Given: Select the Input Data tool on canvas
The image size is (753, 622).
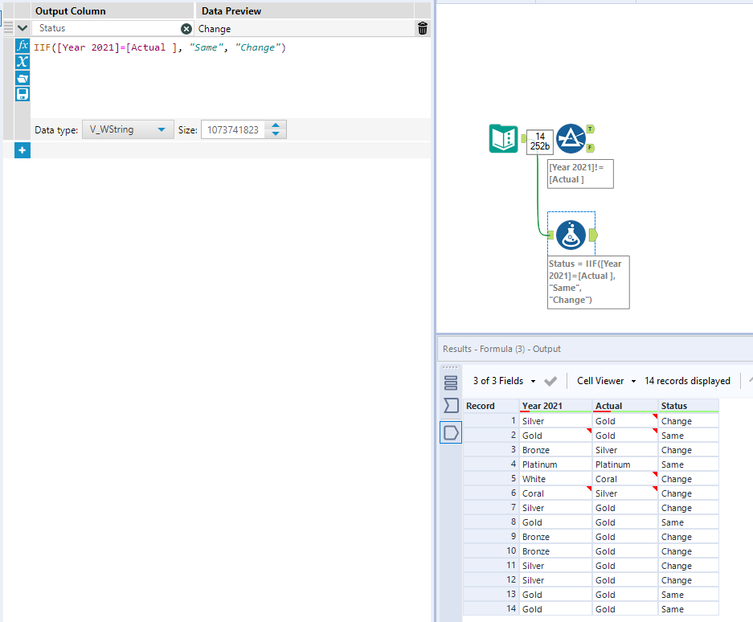Looking at the screenshot, I should (503, 139).
